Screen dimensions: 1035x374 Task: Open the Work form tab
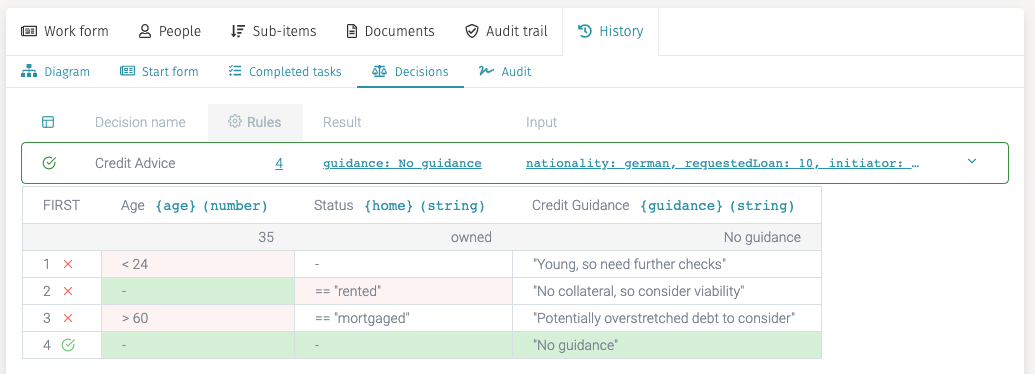click(65, 31)
